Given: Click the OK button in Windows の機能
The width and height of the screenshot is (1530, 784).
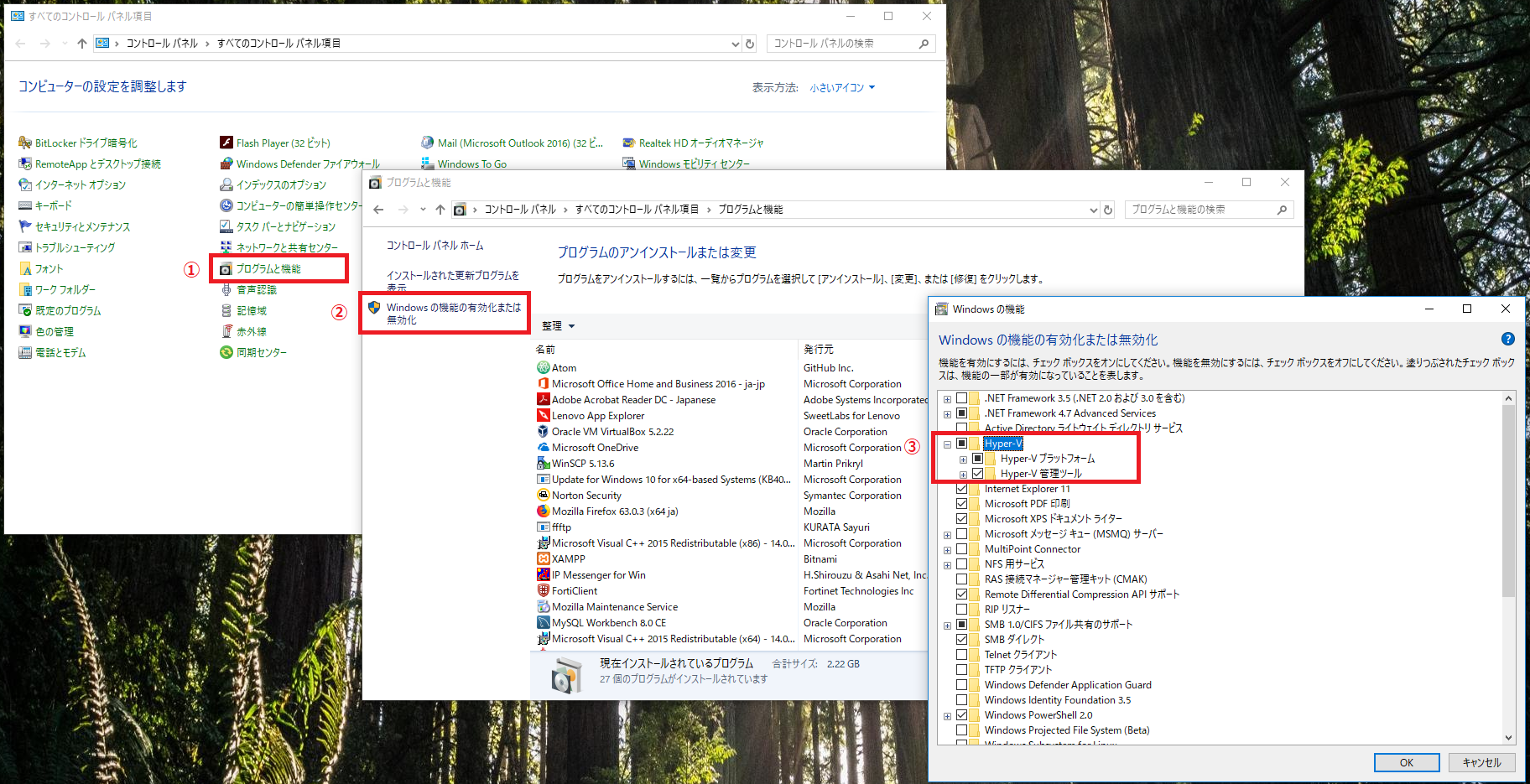Looking at the screenshot, I should click(x=1406, y=762).
